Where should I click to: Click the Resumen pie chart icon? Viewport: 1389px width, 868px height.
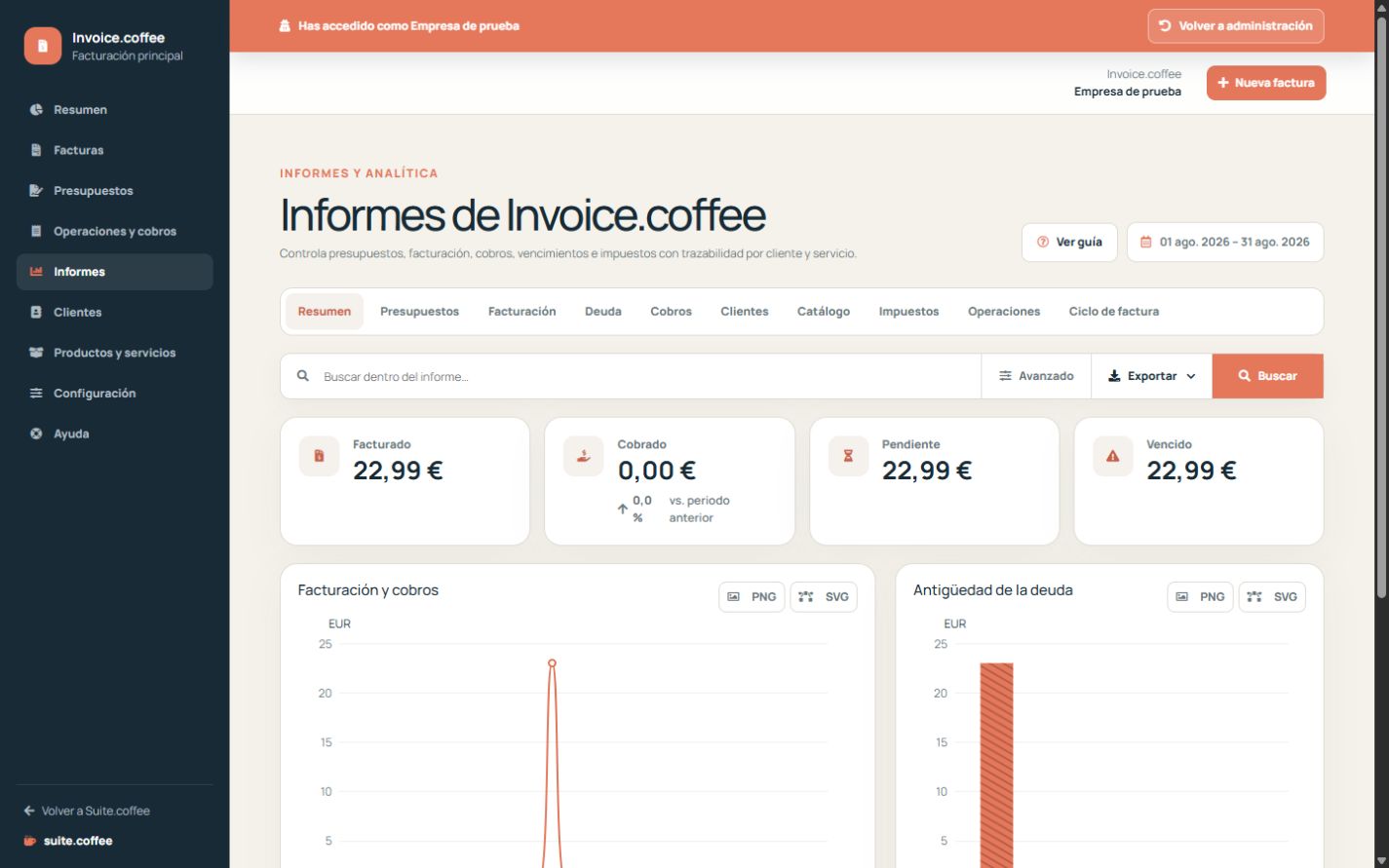(x=36, y=110)
